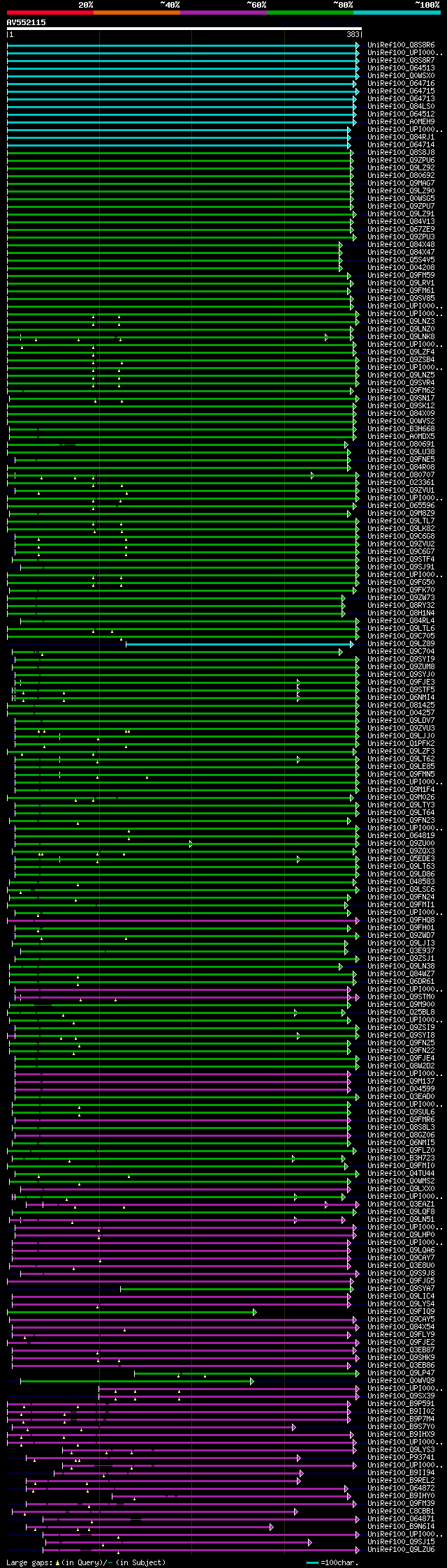The height and width of the screenshot is (1568, 447).
Task: Select the label UniRef100_B3H668
Action: pos(401,429)
